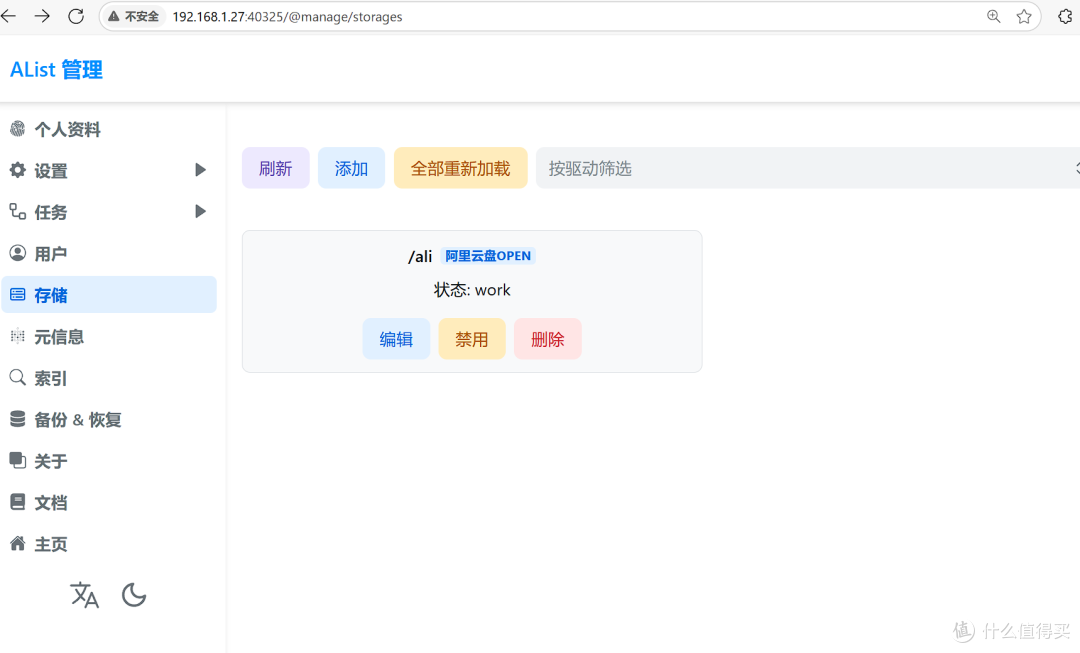Click the 刷新 button
This screenshot has height=653, width=1080.
click(x=276, y=168)
